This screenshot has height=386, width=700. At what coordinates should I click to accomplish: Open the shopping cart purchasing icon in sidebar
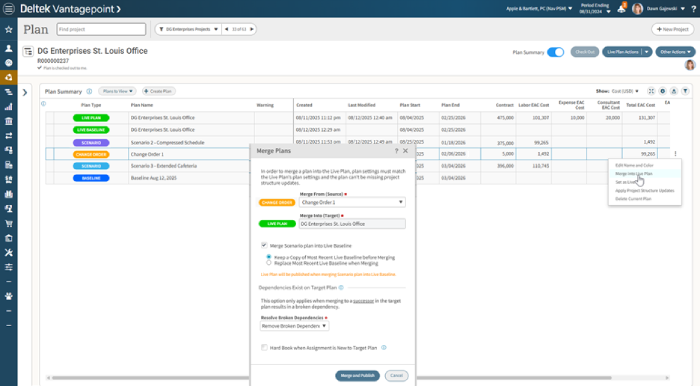tap(8, 223)
